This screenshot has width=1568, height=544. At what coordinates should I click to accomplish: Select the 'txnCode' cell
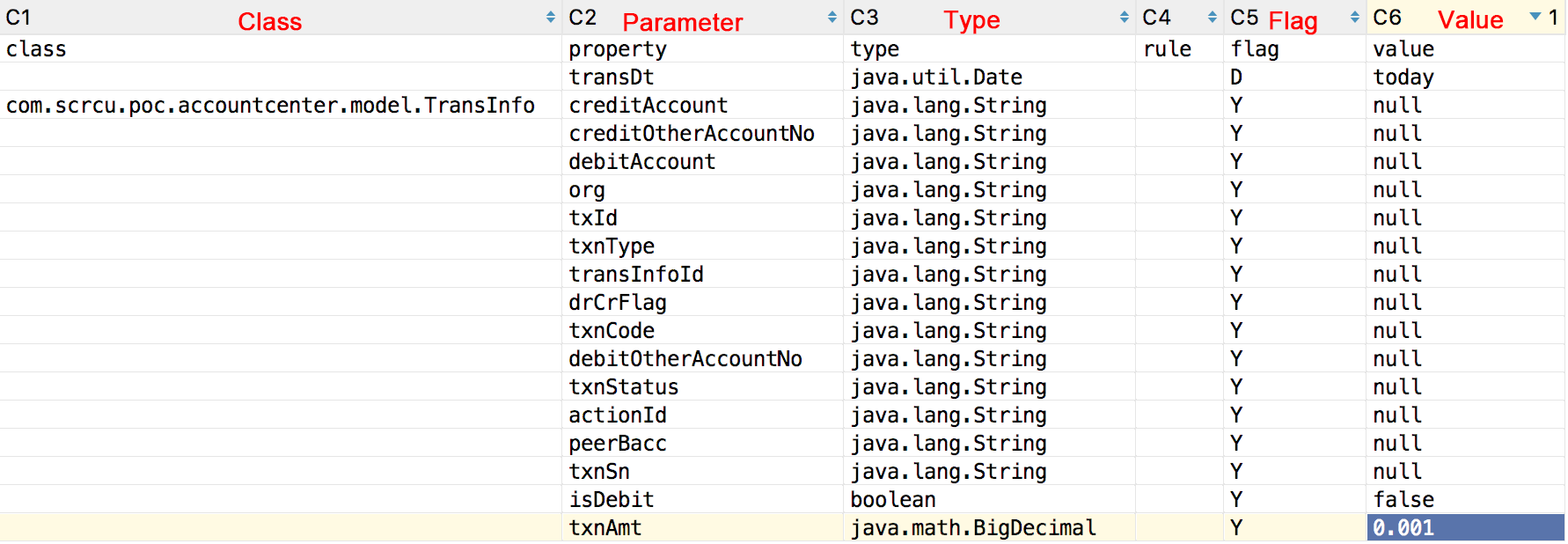coord(703,330)
